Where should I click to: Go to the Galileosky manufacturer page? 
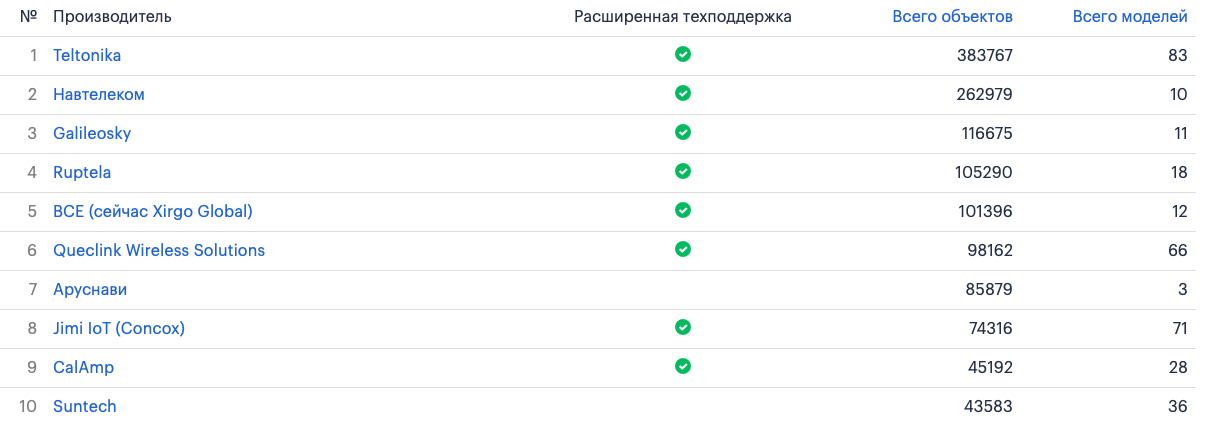pyautogui.click(x=92, y=134)
